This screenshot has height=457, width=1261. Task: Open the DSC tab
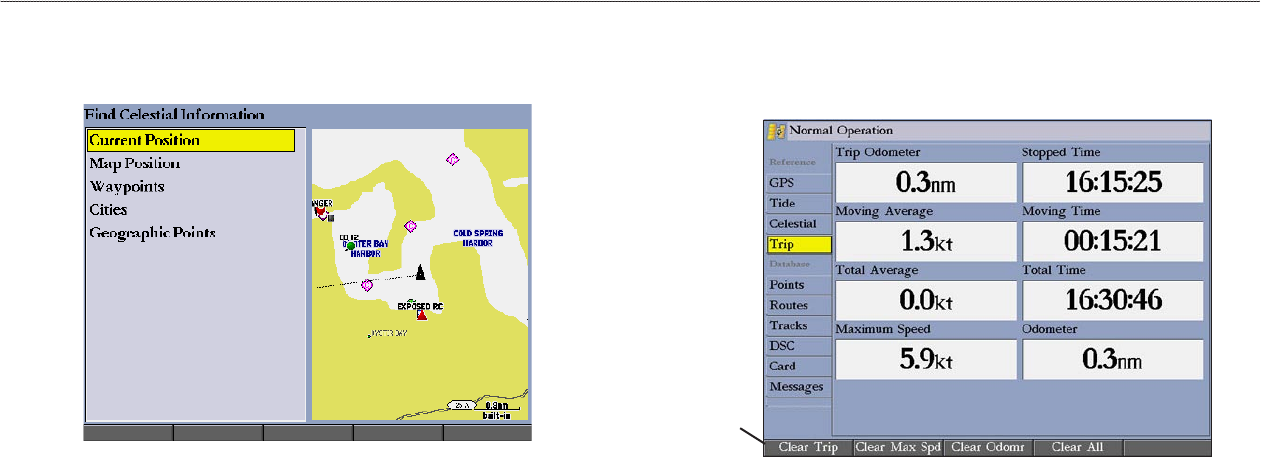pos(799,346)
